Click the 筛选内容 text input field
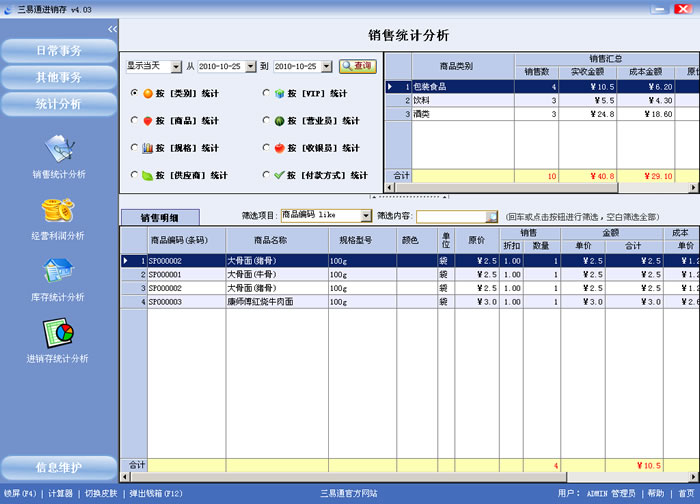 (x=451, y=217)
